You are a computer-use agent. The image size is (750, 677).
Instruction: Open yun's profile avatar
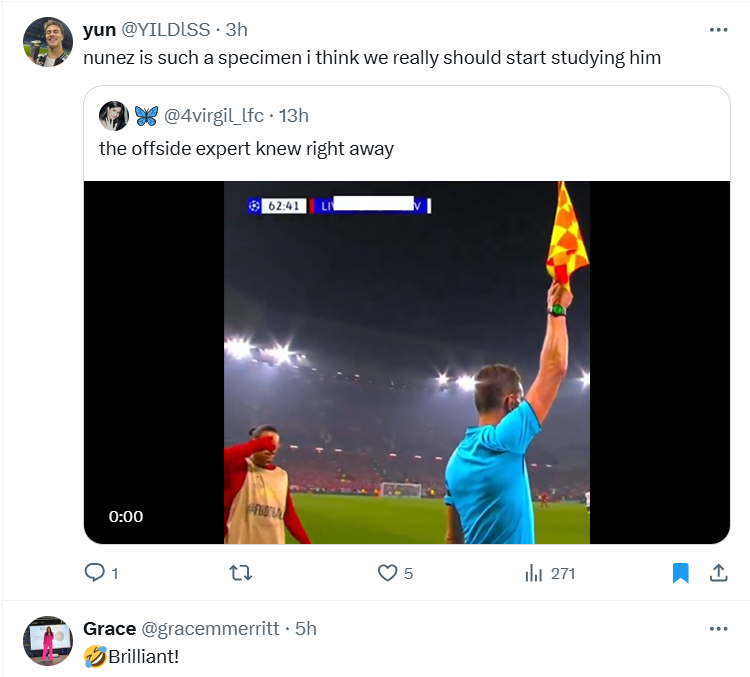47,43
